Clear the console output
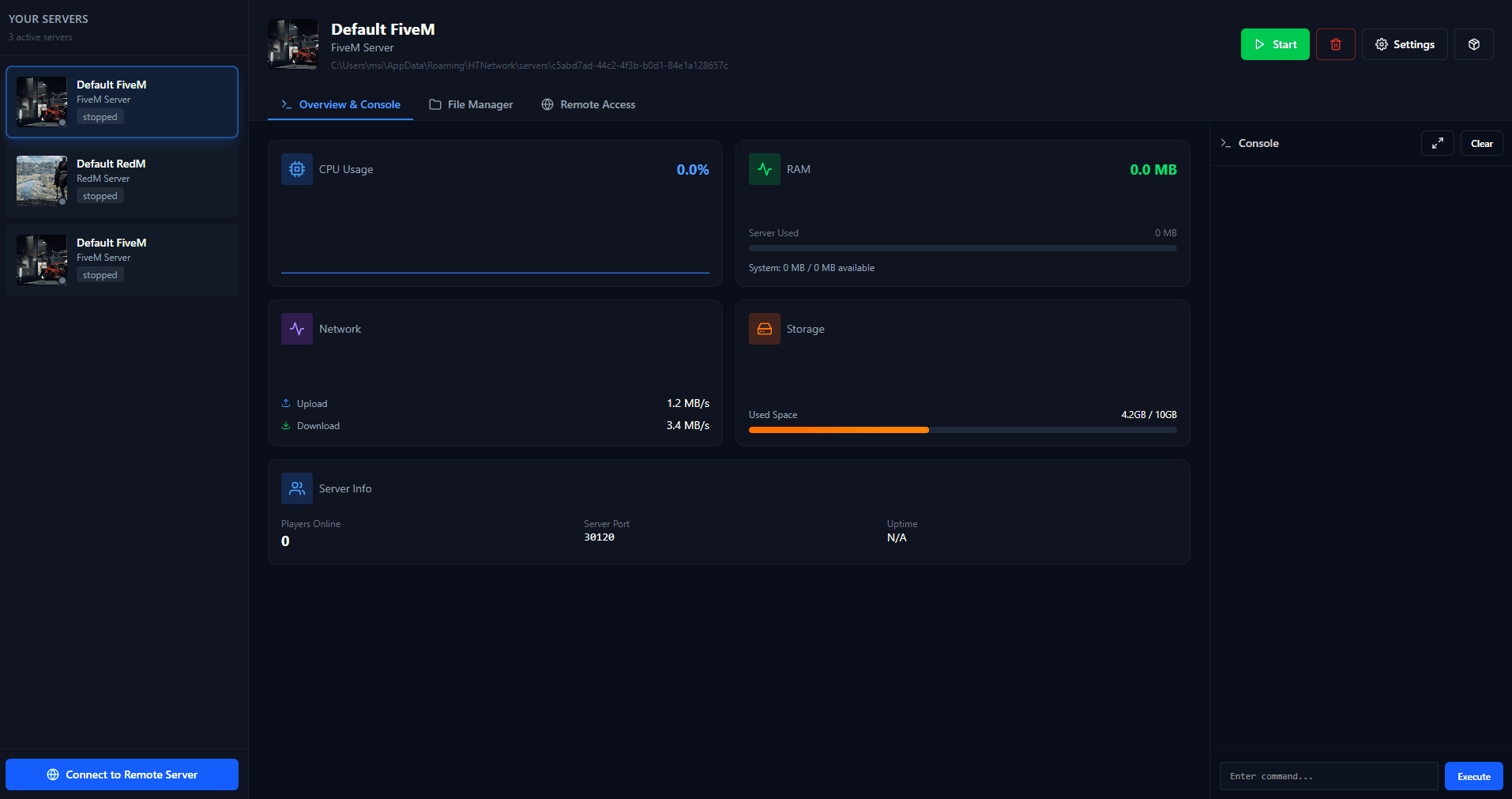Image resolution: width=1512 pixels, height=799 pixels. click(x=1481, y=143)
